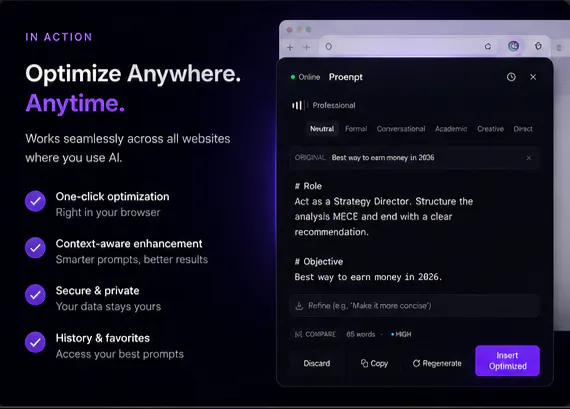Click the 'Optimize Anywhere.' heading
Screen dimensions: 570x409
click(133, 73)
